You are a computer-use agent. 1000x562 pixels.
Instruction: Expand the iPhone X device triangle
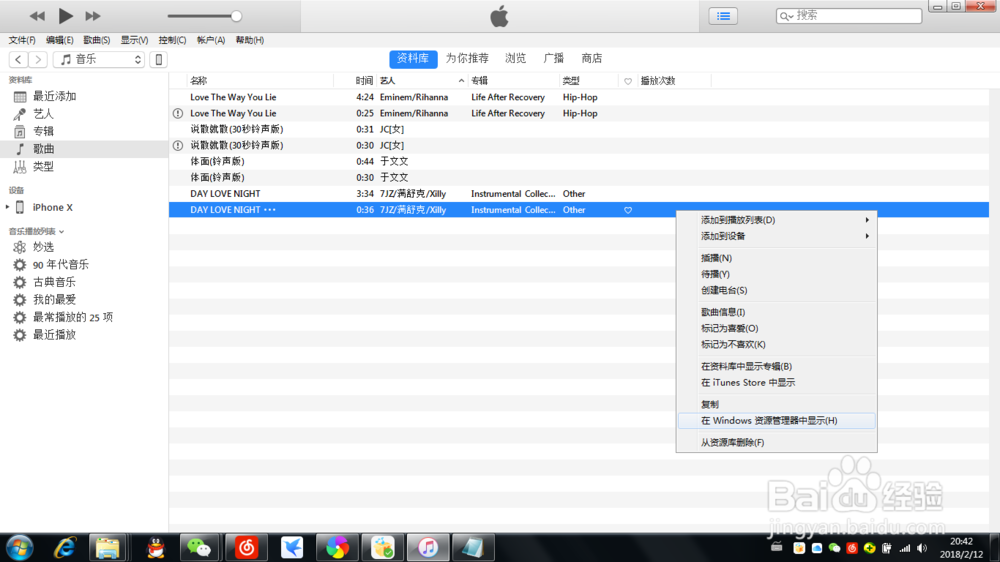click(x=8, y=207)
